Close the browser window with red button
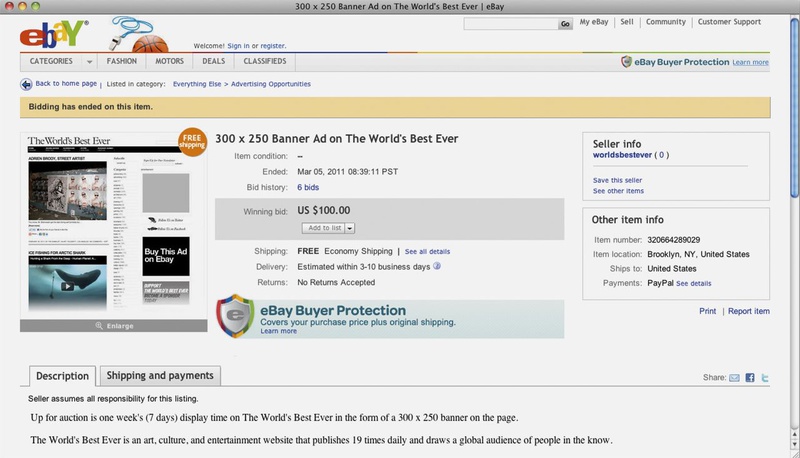This screenshot has width=800, height=458. [9, 6]
